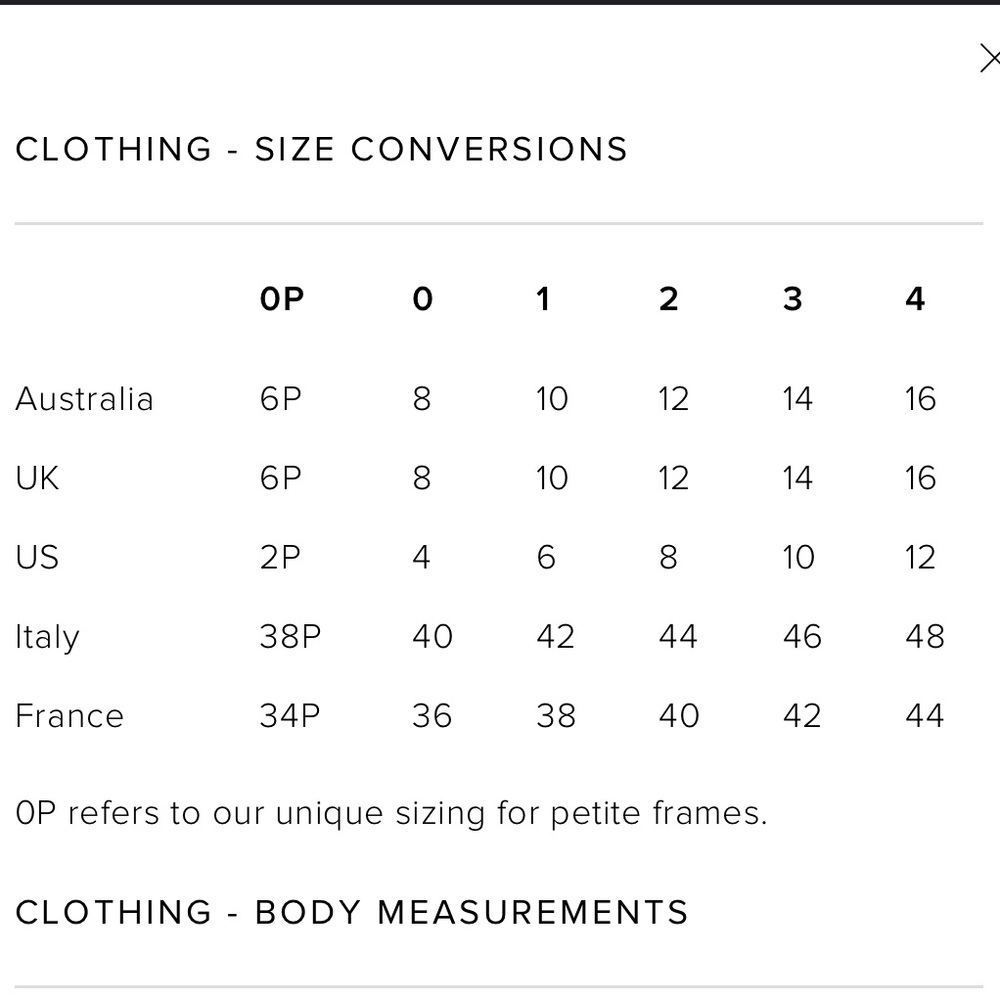Click the 36 value in the France row
The height and width of the screenshot is (1000, 1000).
coord(432,716)
